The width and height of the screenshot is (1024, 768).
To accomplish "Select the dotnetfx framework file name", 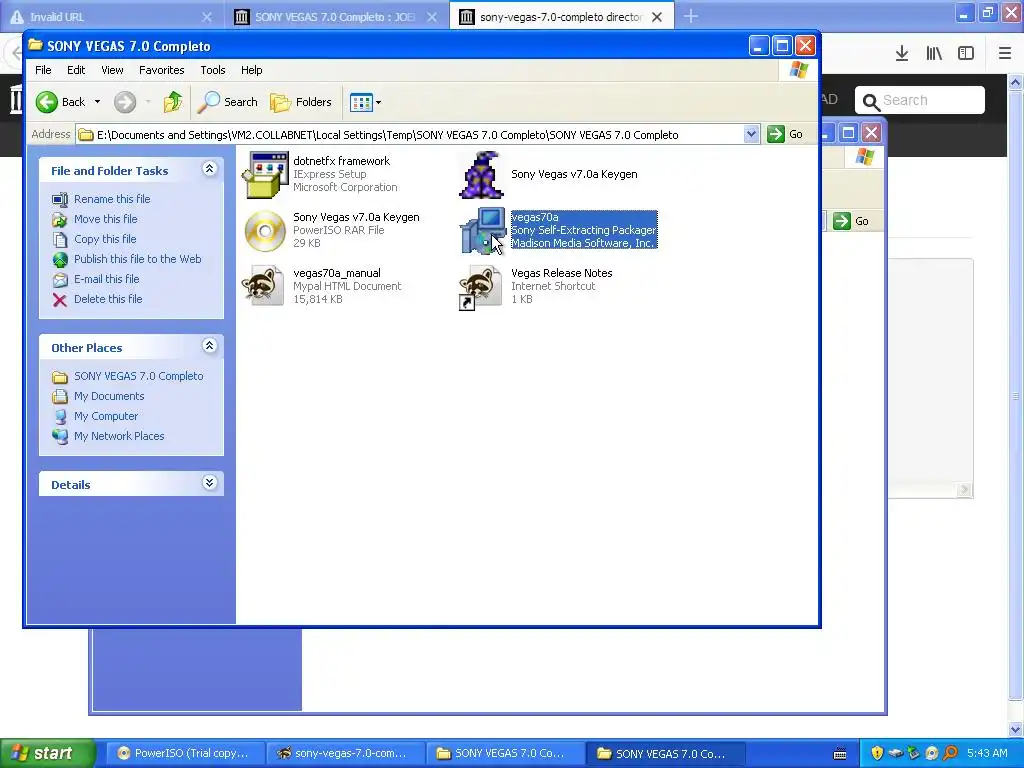I will [x=342, y=161].
